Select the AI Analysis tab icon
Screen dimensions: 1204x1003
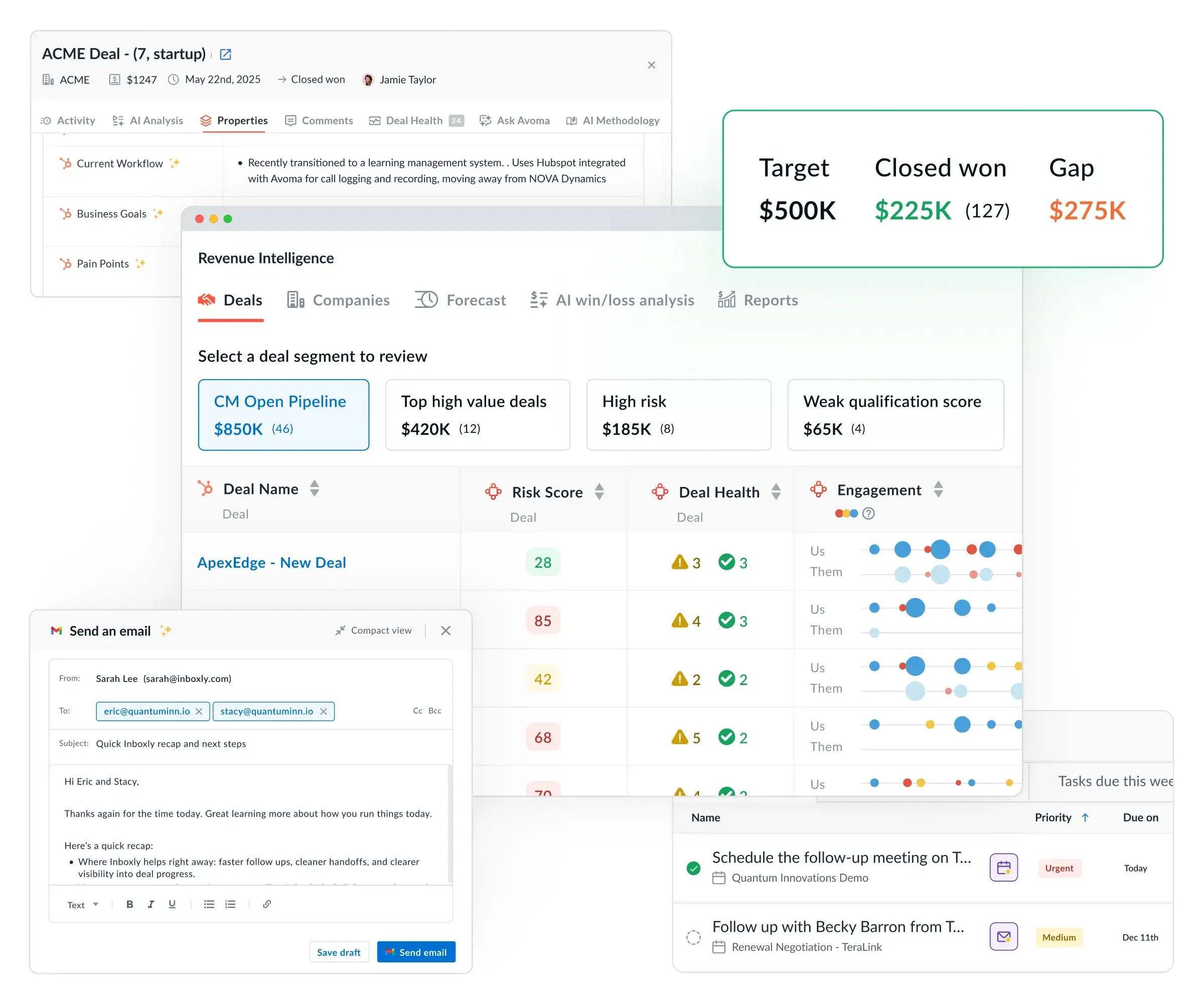tap(119, 120)
